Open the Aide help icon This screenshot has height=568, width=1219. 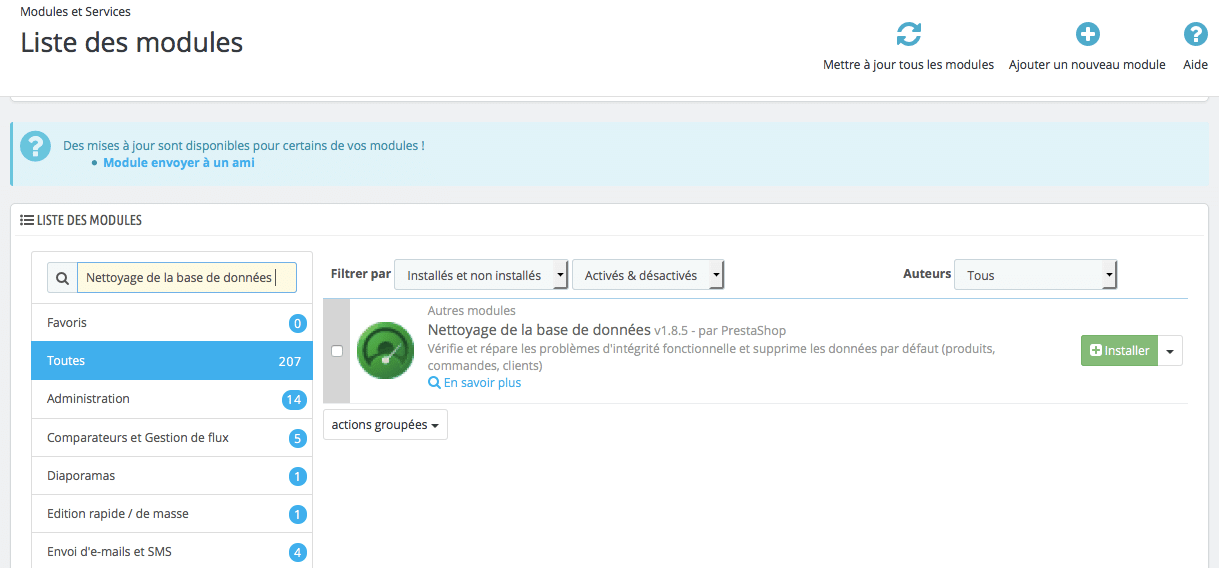1195,35
